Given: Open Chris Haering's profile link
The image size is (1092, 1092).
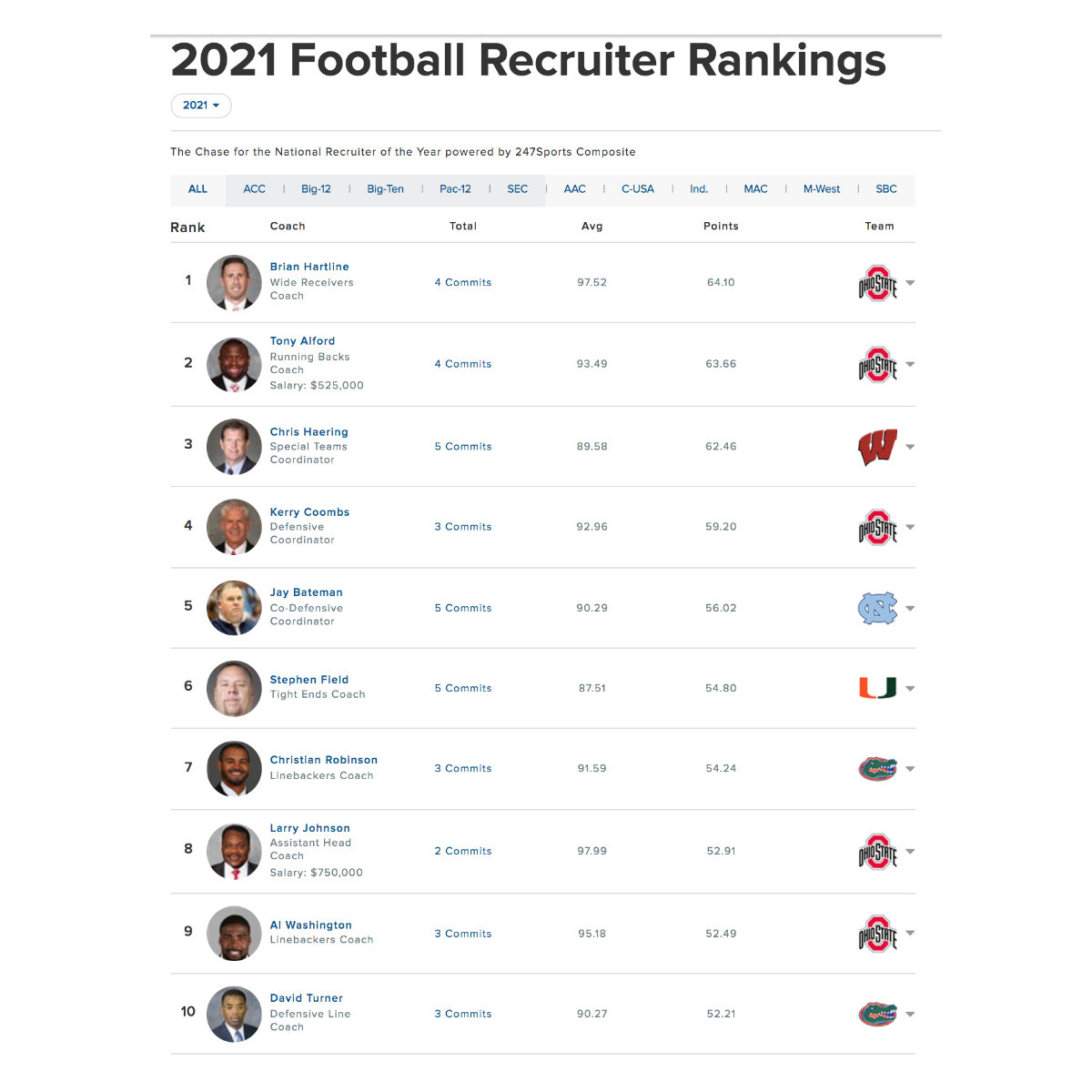Looking at the screenshot, I should click(308, 432).
